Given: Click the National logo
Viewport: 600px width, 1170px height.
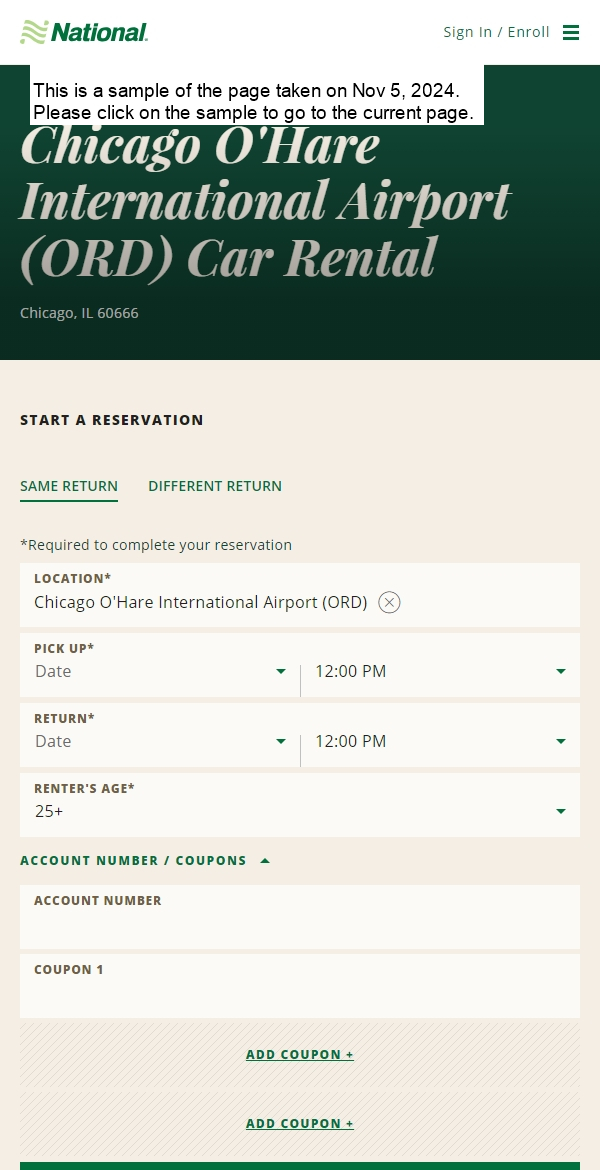Looking at the screenshot, I should tap(84, 32).
